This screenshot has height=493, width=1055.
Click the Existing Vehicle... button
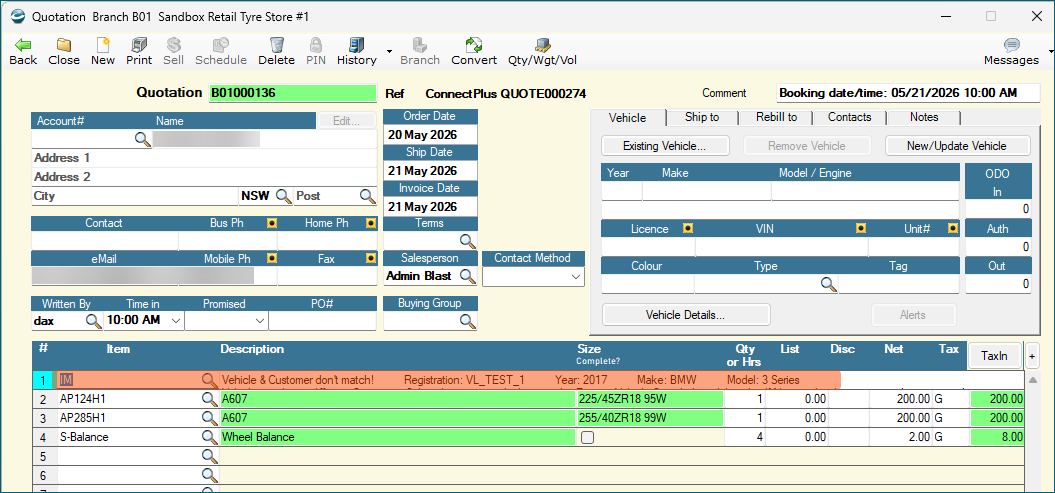click(x=665, y=146)
